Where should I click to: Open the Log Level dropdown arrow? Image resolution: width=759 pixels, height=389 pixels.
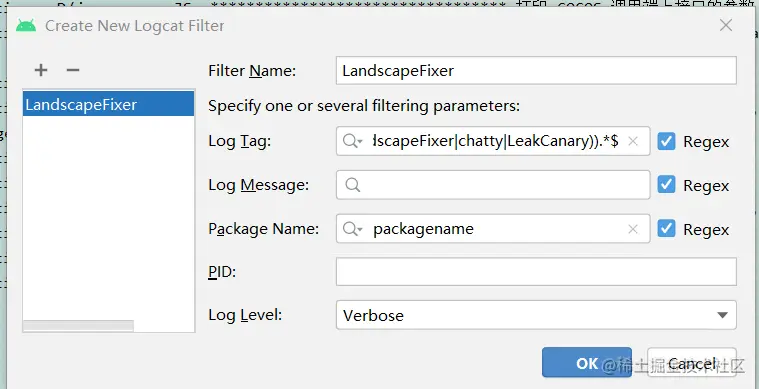(723, 315)
